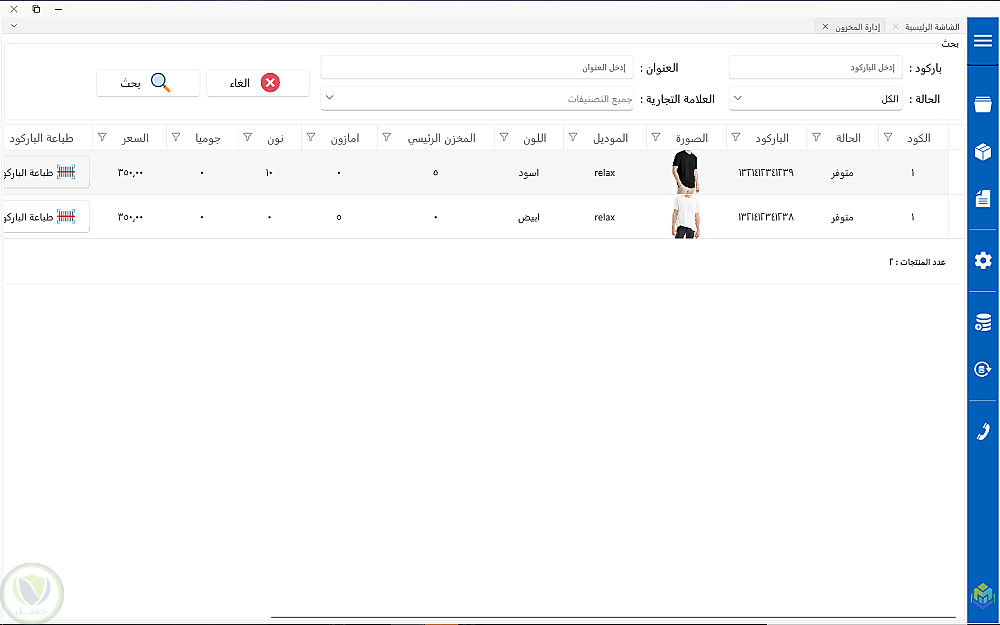Screen dimensions: 1000x625
Task: Click the app logo at sidebar bottom
Action: (983, 596)
